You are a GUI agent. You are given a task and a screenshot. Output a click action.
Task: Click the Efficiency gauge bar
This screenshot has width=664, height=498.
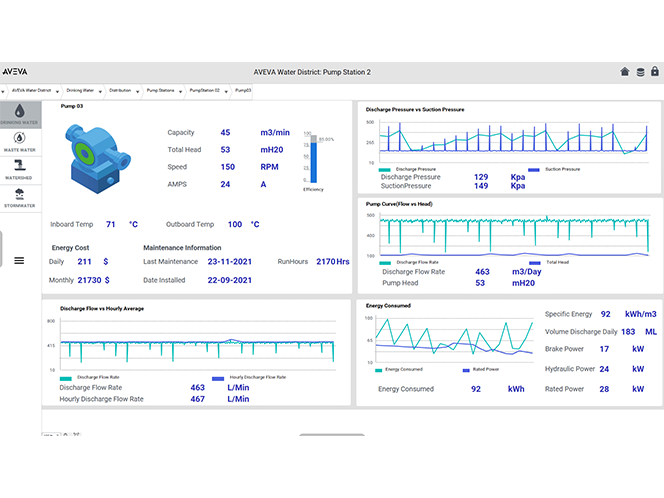(311, 160)
